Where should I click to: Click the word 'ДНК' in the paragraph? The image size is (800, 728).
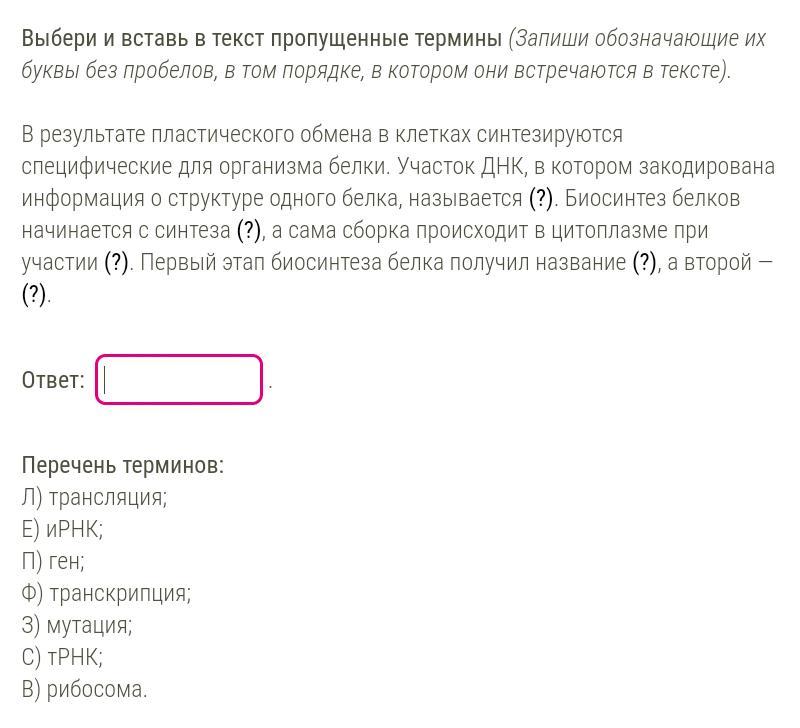504,166
